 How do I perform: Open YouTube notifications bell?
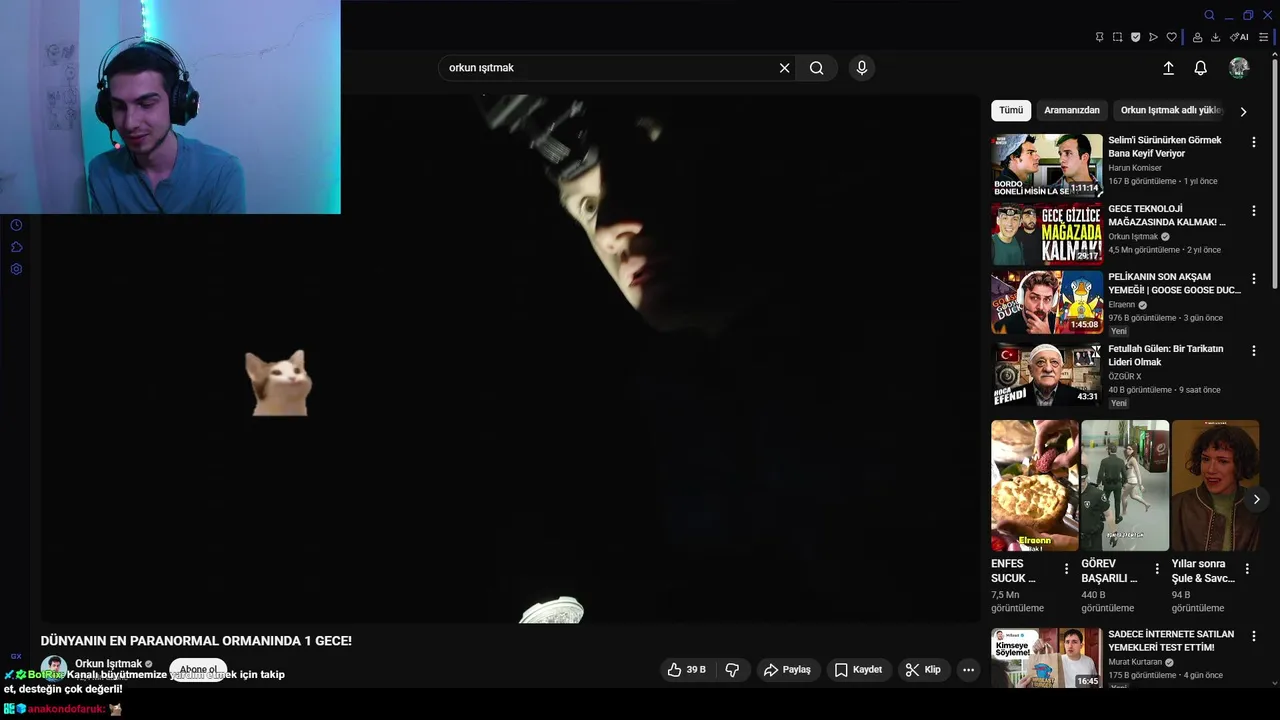point(1201,68)
